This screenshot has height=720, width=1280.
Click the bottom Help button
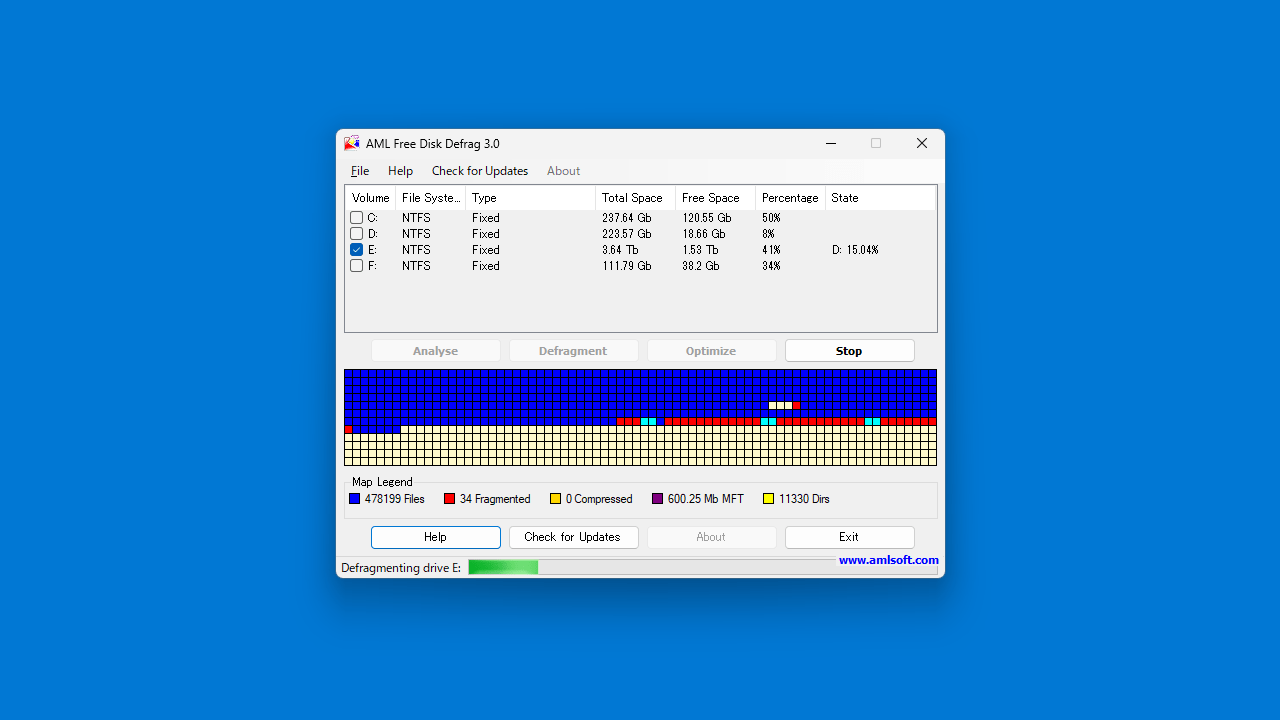tap(435, 537)
